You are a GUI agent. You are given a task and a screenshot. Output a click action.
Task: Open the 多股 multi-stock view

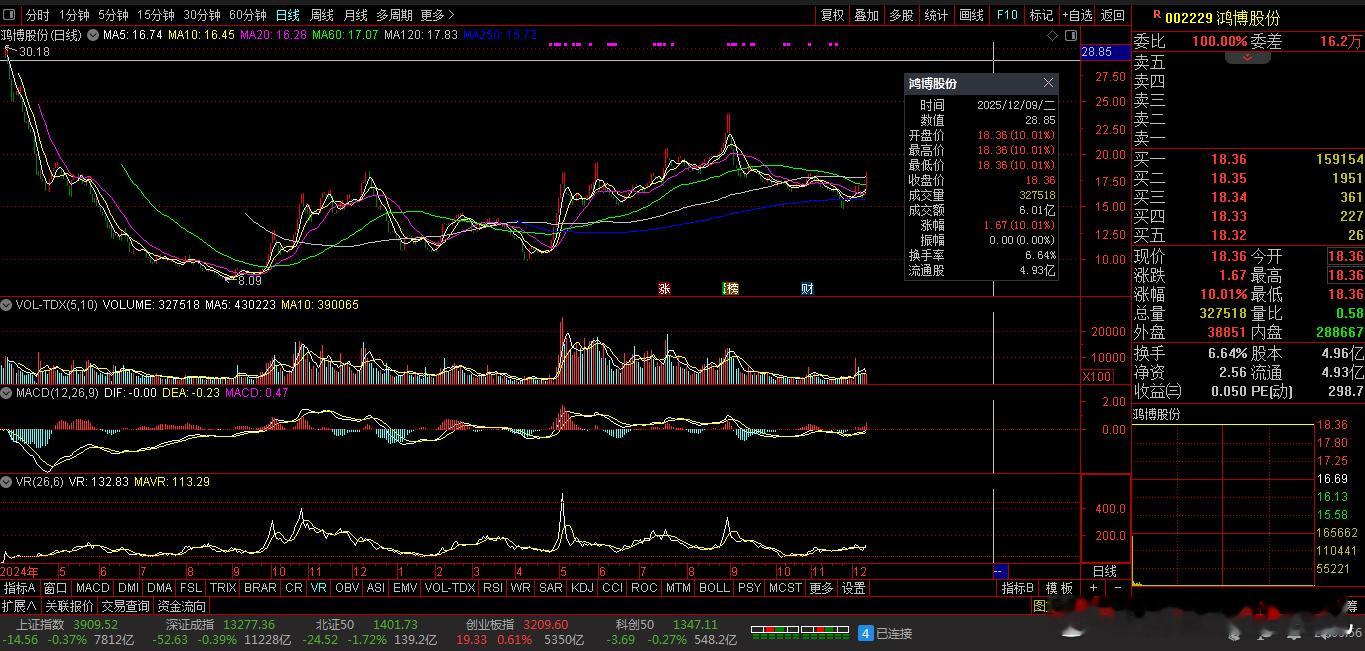click(x=901, y=15)
